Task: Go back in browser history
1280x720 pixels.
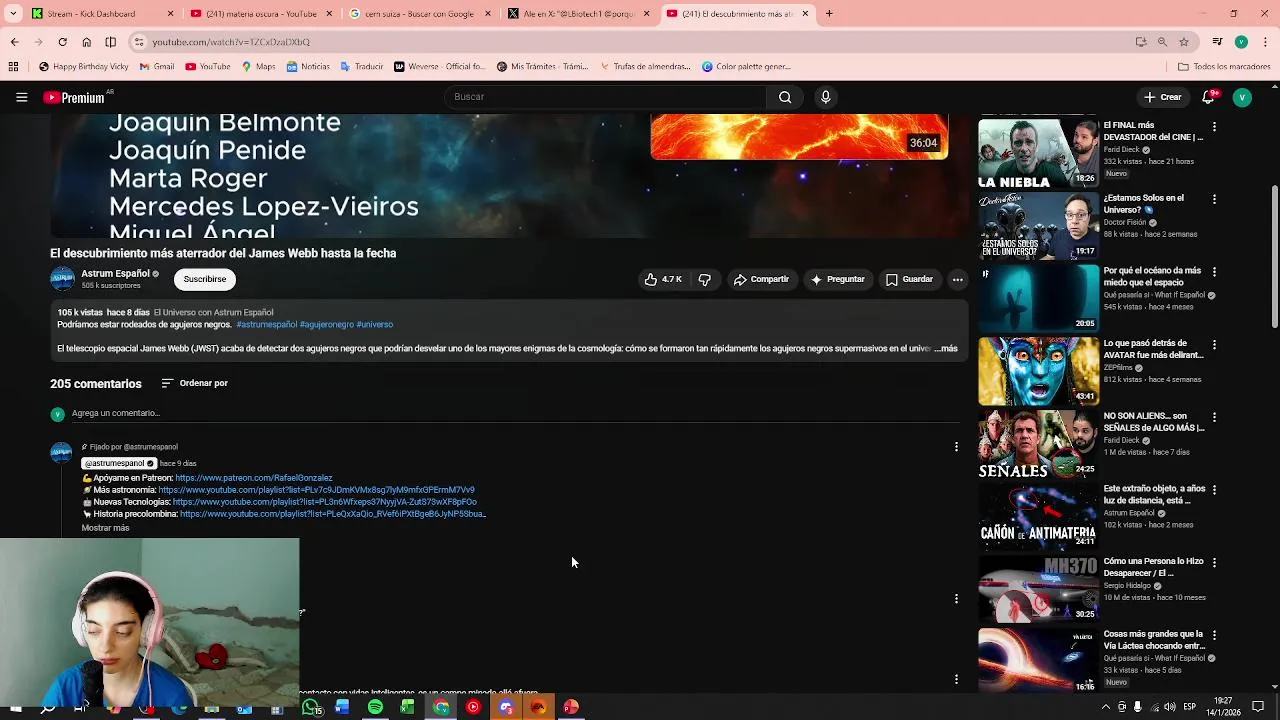Action: coord(14,42)
